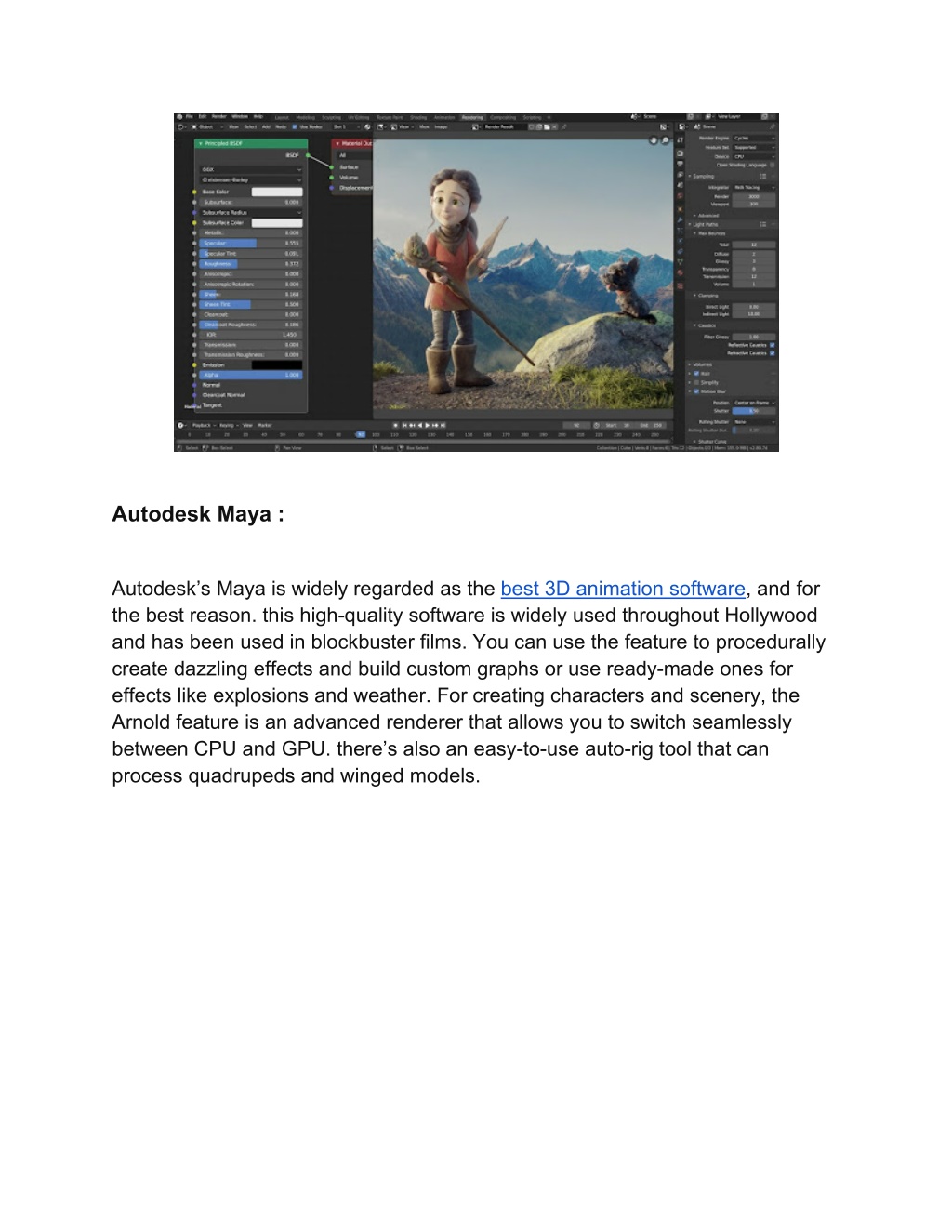Open the Playback menu in timeline
Screen dimensions: 952x1232
click(x=204, y=425)
